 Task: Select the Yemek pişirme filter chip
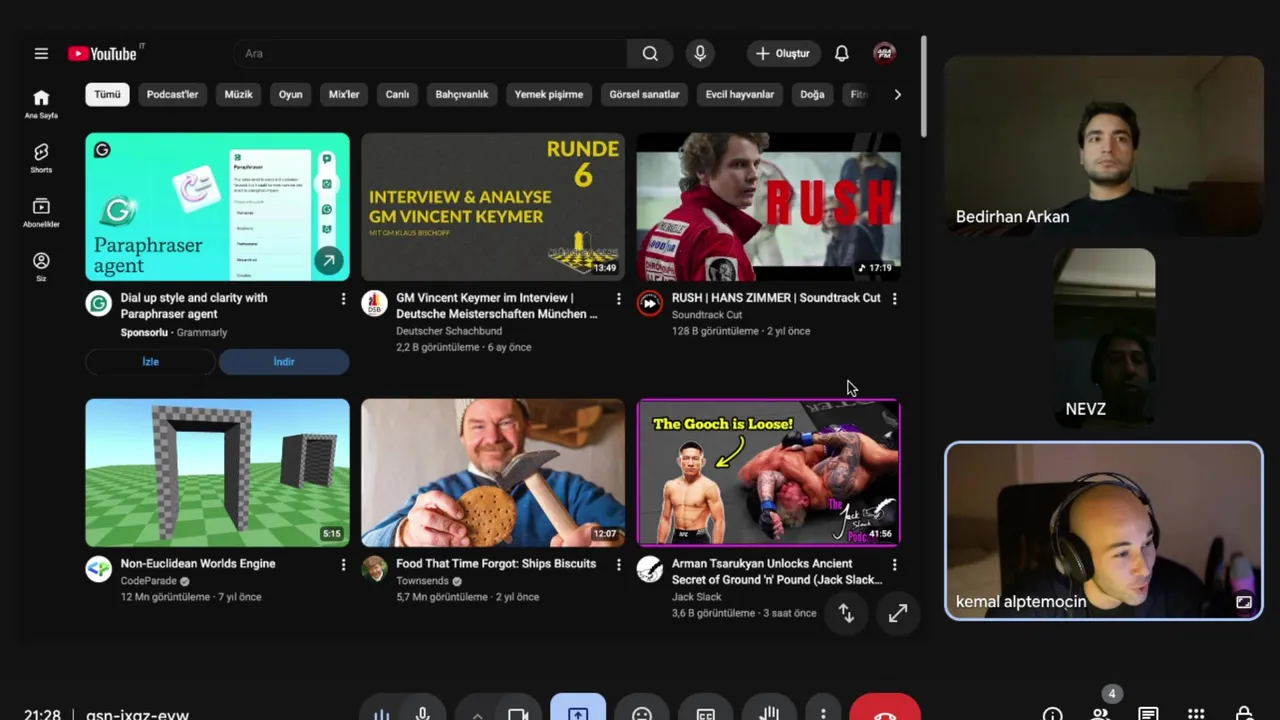(x=548, y=94)
